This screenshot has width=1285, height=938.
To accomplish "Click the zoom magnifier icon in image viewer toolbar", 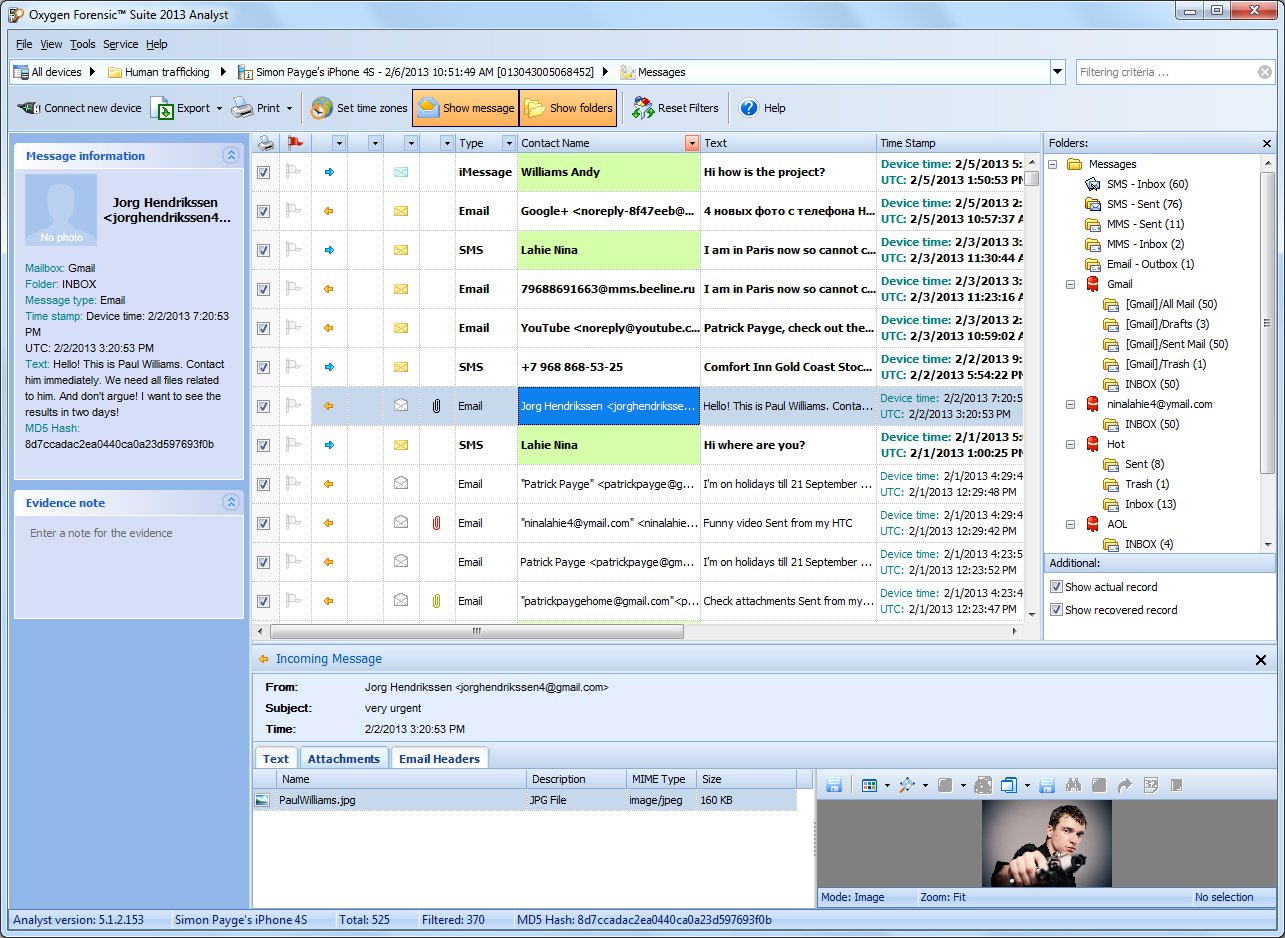I will click(907, 785).
